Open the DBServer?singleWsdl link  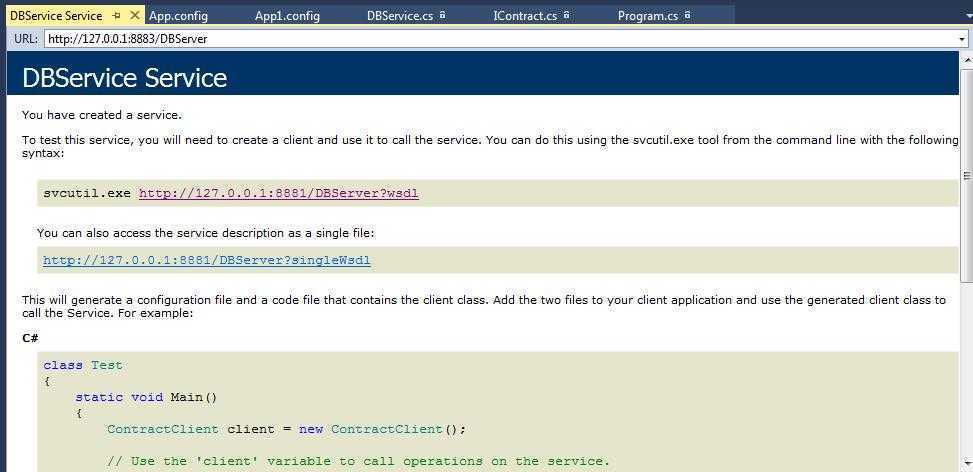[207, 260]
